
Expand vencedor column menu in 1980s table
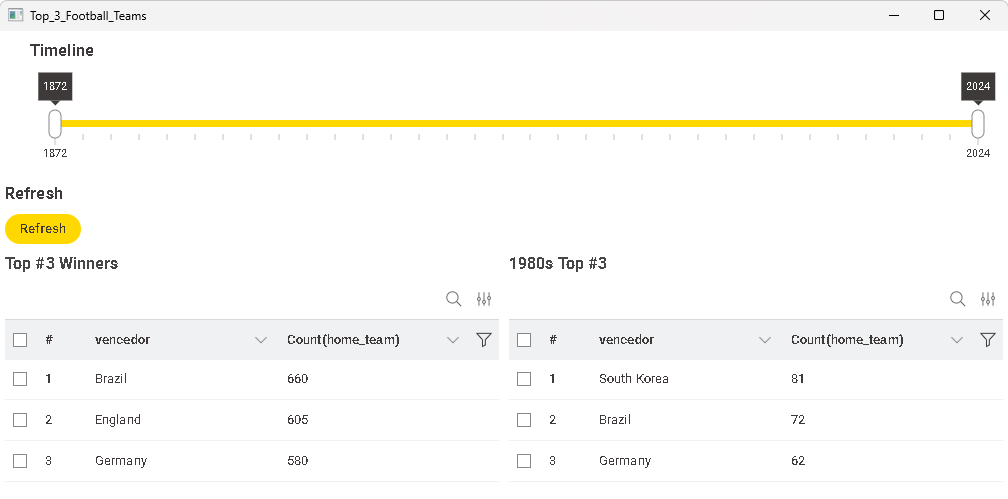(765, 340)
